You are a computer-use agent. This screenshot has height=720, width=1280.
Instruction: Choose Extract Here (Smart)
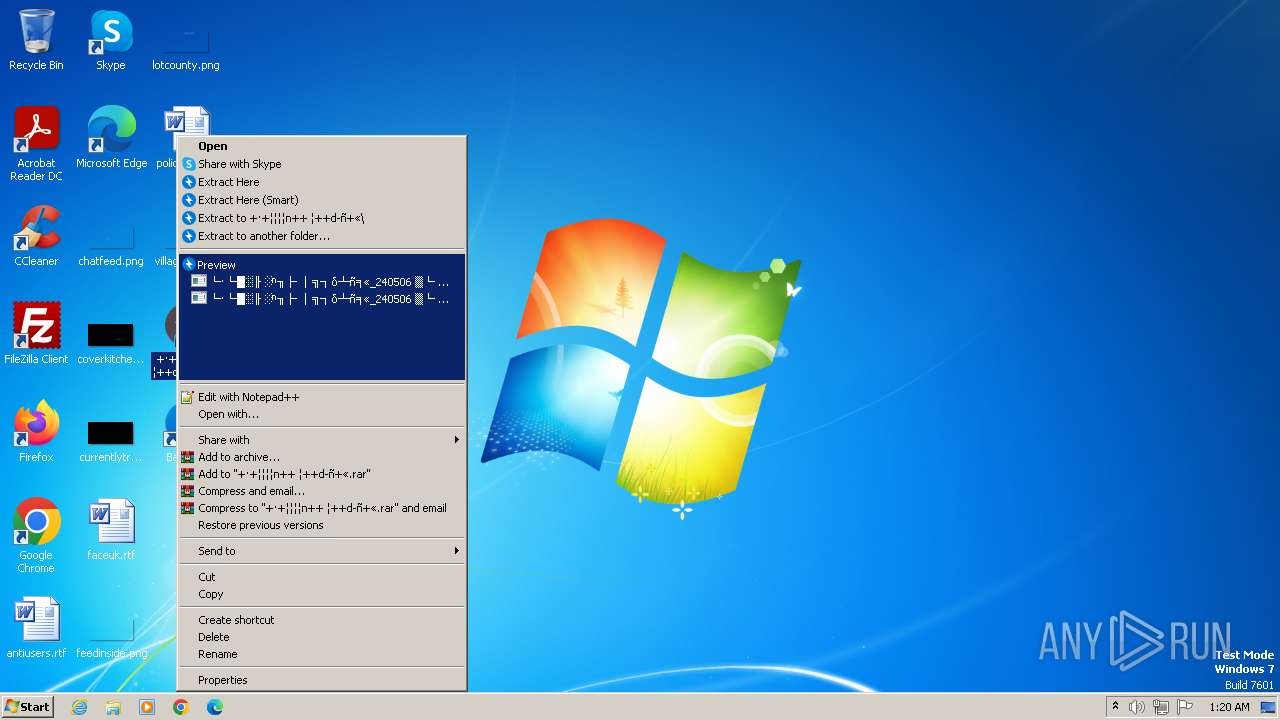[x=322, y=200]
